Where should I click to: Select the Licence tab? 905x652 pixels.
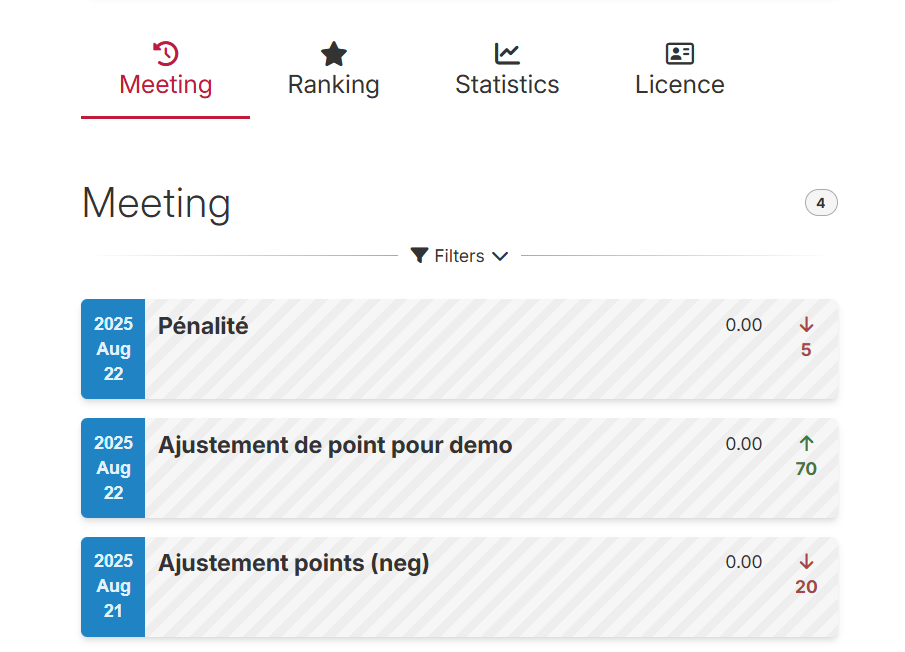tap(680, 84)
